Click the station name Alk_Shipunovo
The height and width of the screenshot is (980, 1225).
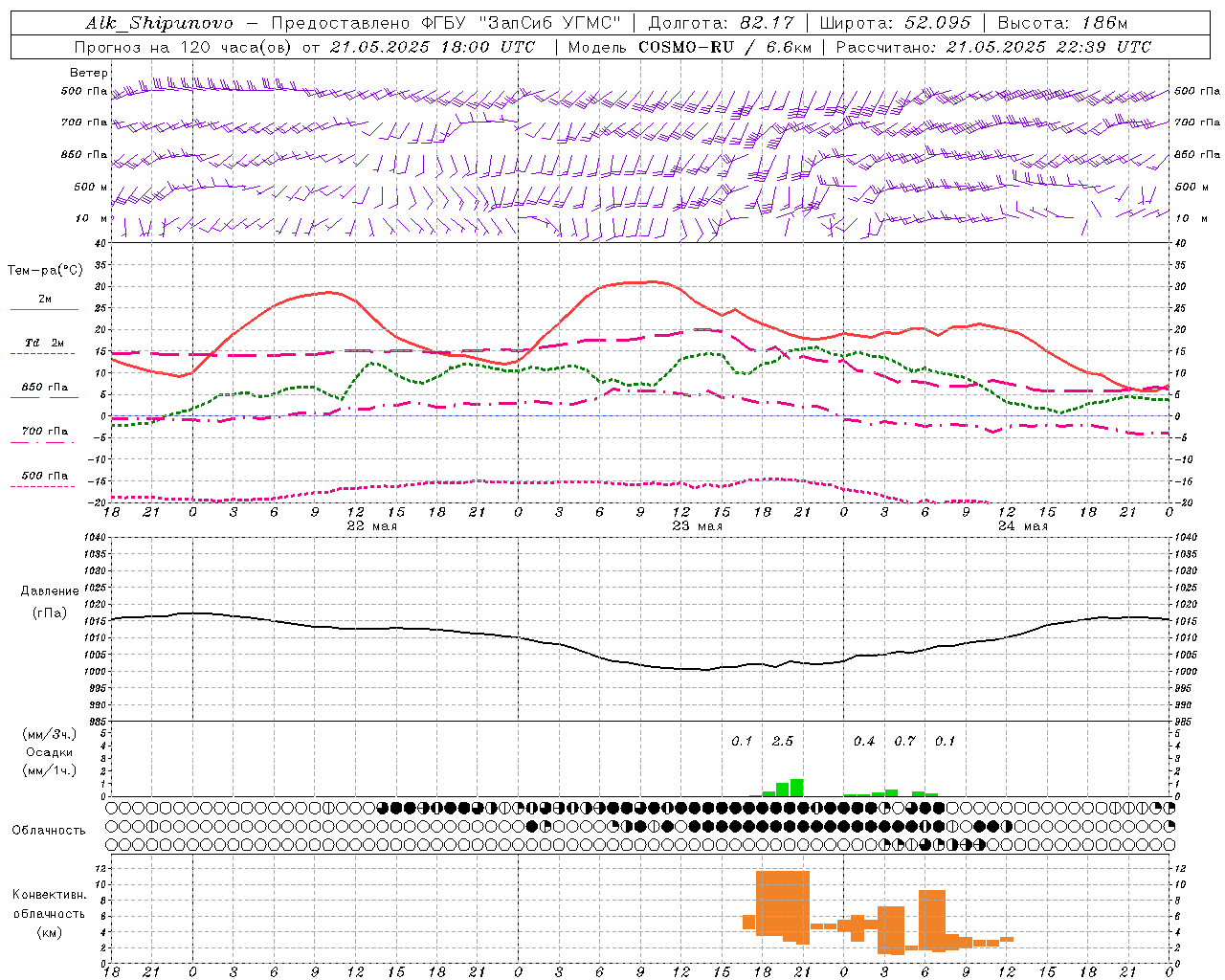click(159, 23)
